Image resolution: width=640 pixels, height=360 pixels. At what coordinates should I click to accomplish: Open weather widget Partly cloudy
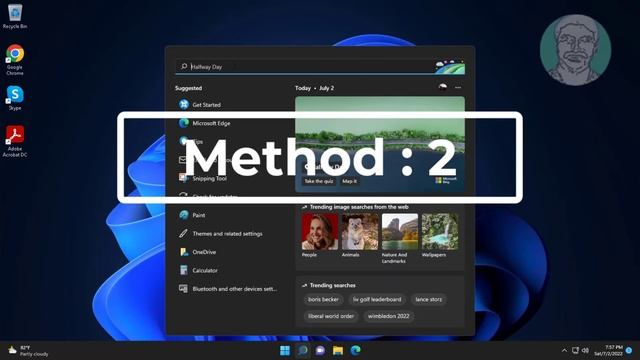(28, 351)
